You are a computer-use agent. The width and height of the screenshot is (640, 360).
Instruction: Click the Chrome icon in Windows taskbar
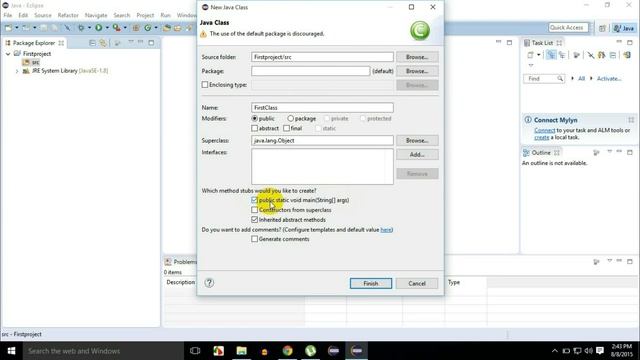coord(287,351)
